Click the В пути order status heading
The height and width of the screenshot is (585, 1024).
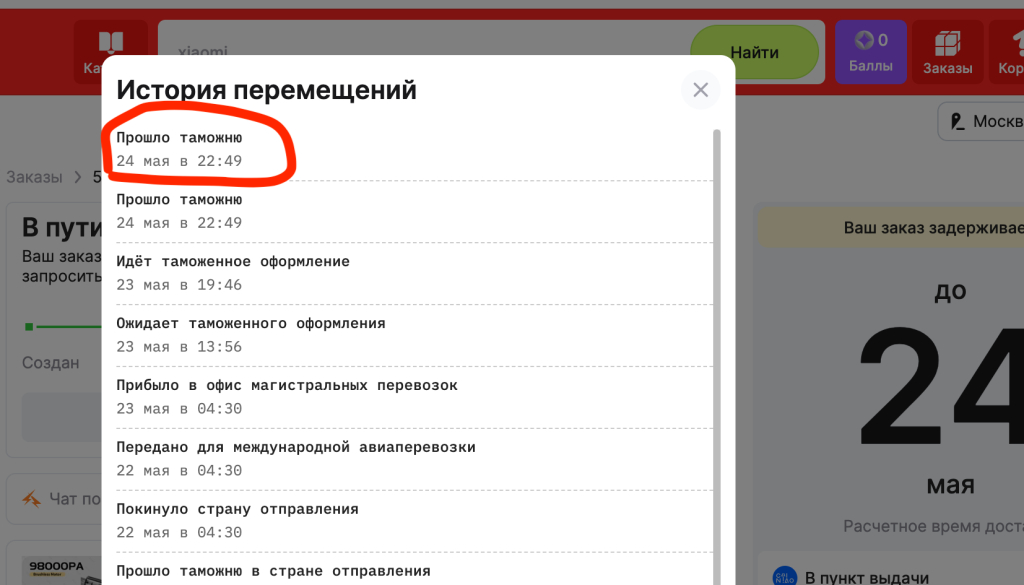(x=62, y=227)
